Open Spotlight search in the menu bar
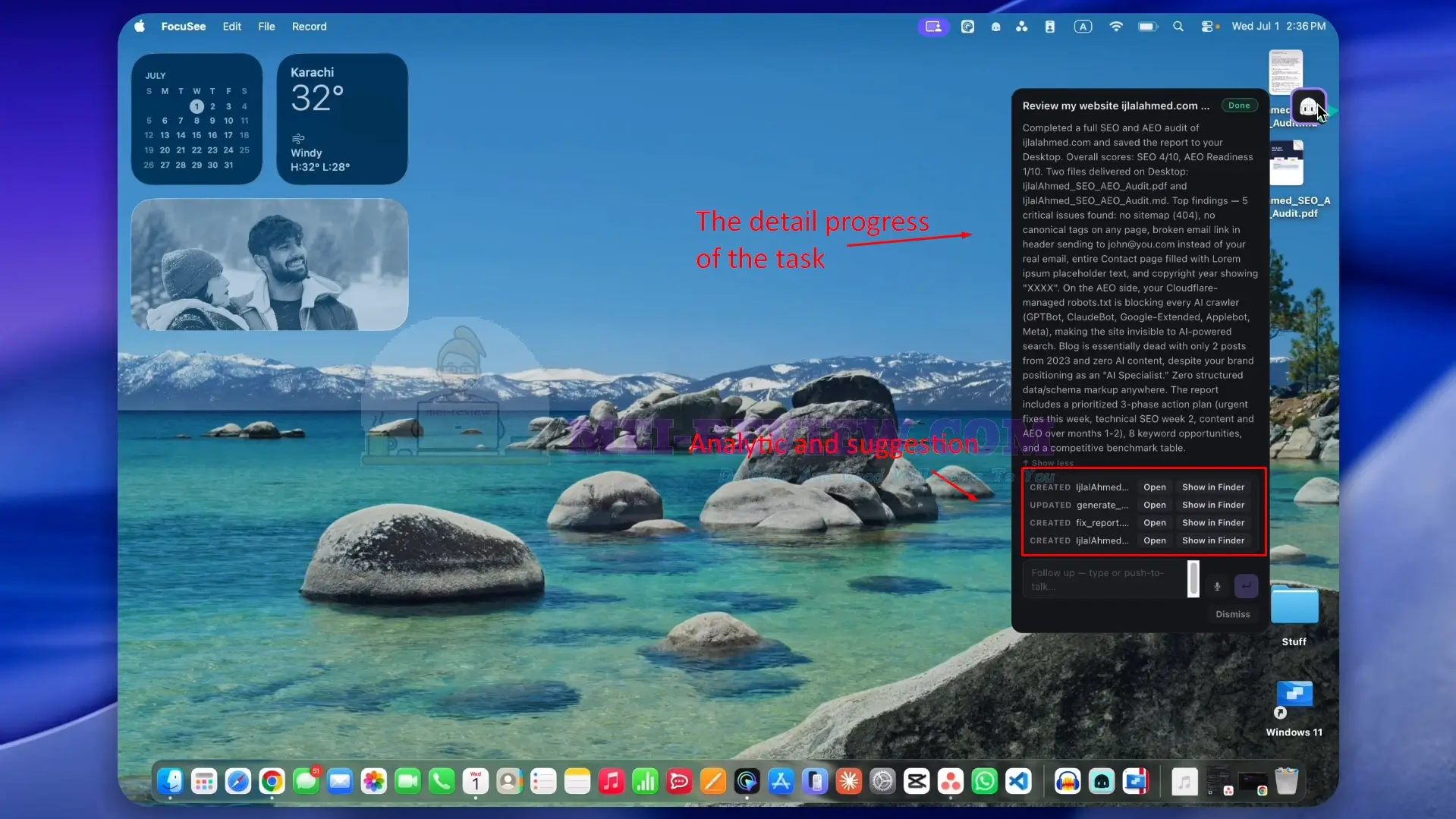The width and height of the screenshot is (1456, 819). click(x=1178, y=27)
